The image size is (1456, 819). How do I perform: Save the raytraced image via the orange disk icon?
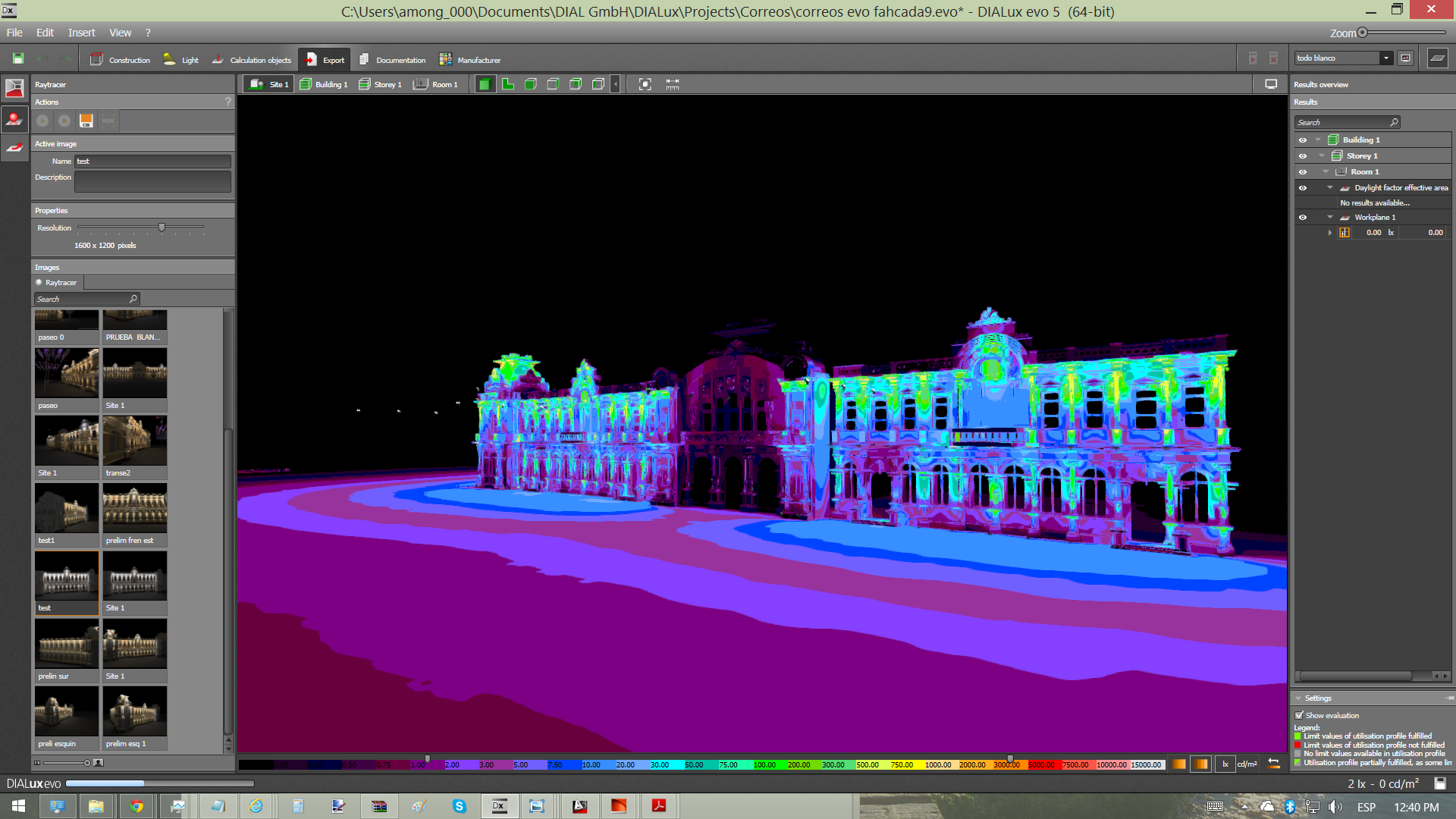pyautogui.click(x=86, y=121)
